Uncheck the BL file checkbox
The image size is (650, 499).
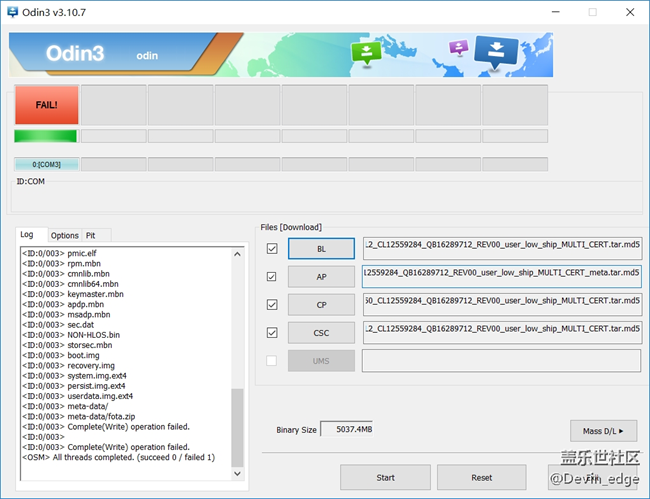(272, 248)
